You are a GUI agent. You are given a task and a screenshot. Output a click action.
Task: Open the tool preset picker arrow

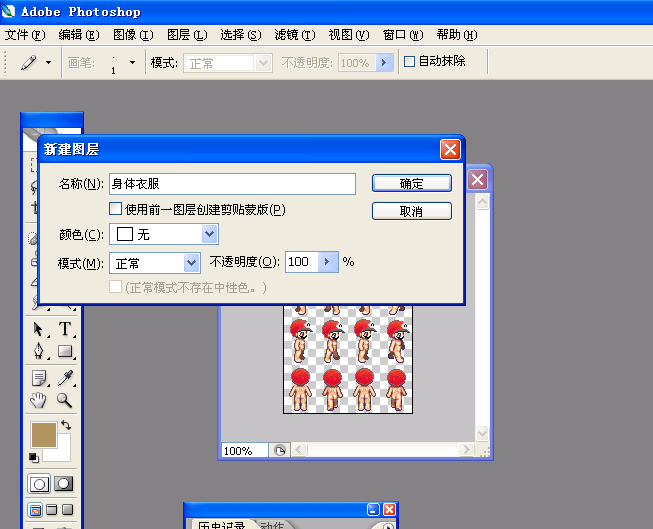click(48, 63)
